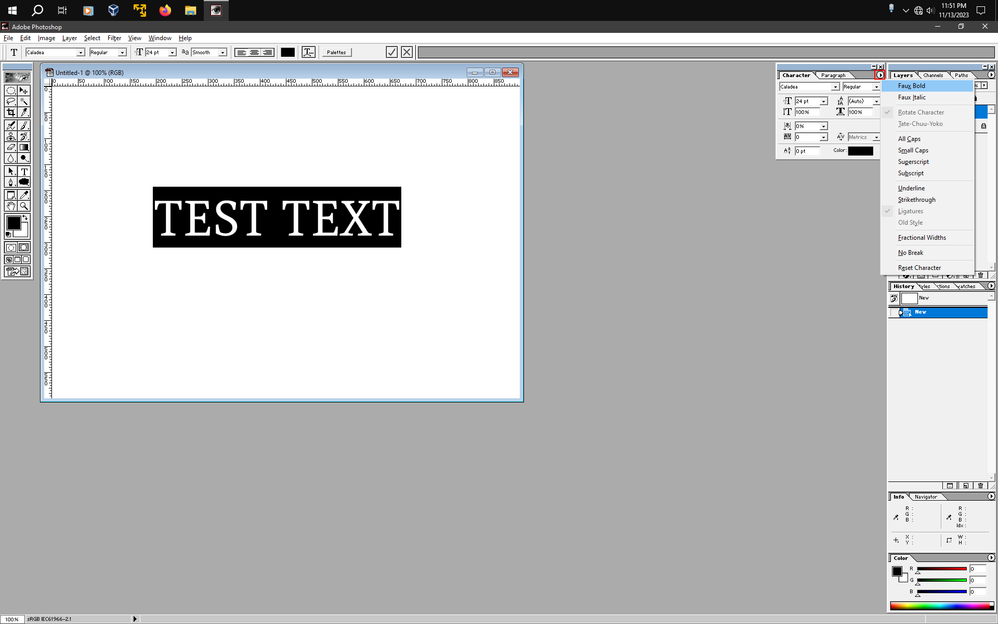Open the Layer menu

pyautogui.click(x=69, y=37)
